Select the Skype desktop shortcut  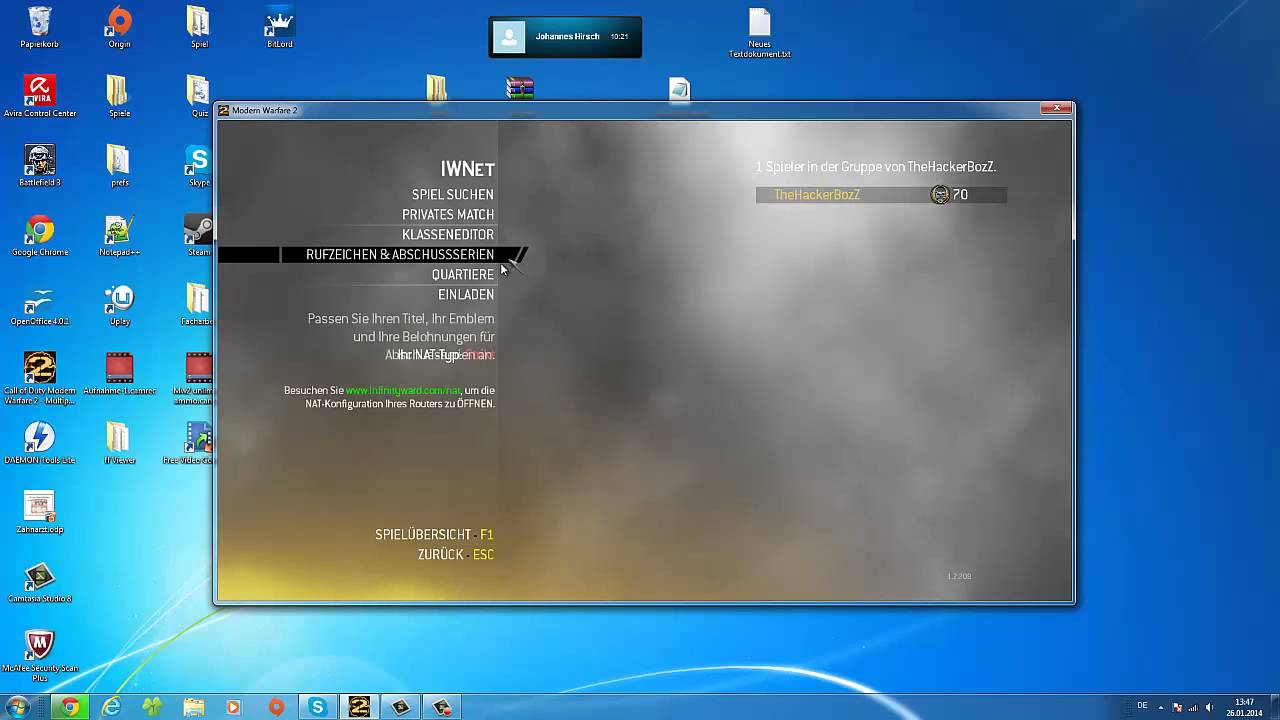(x=198, y=165)
